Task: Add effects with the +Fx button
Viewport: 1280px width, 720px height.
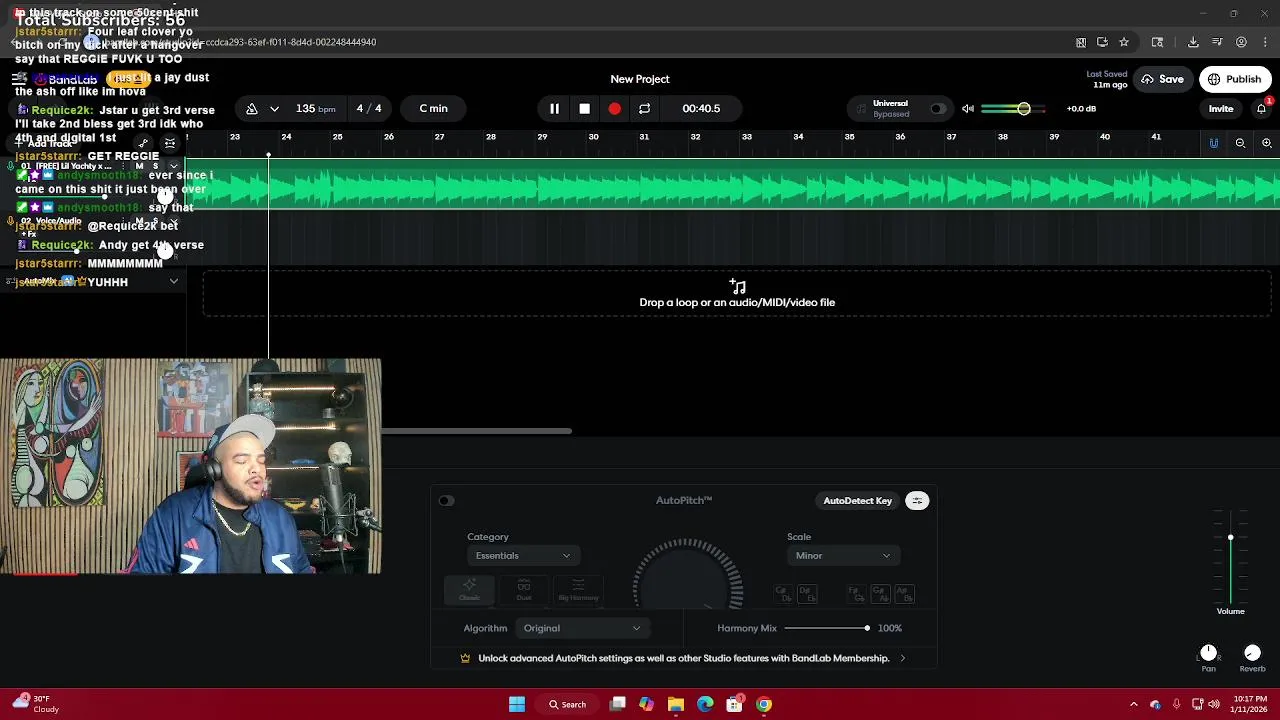Action: (x=28, y=234)
